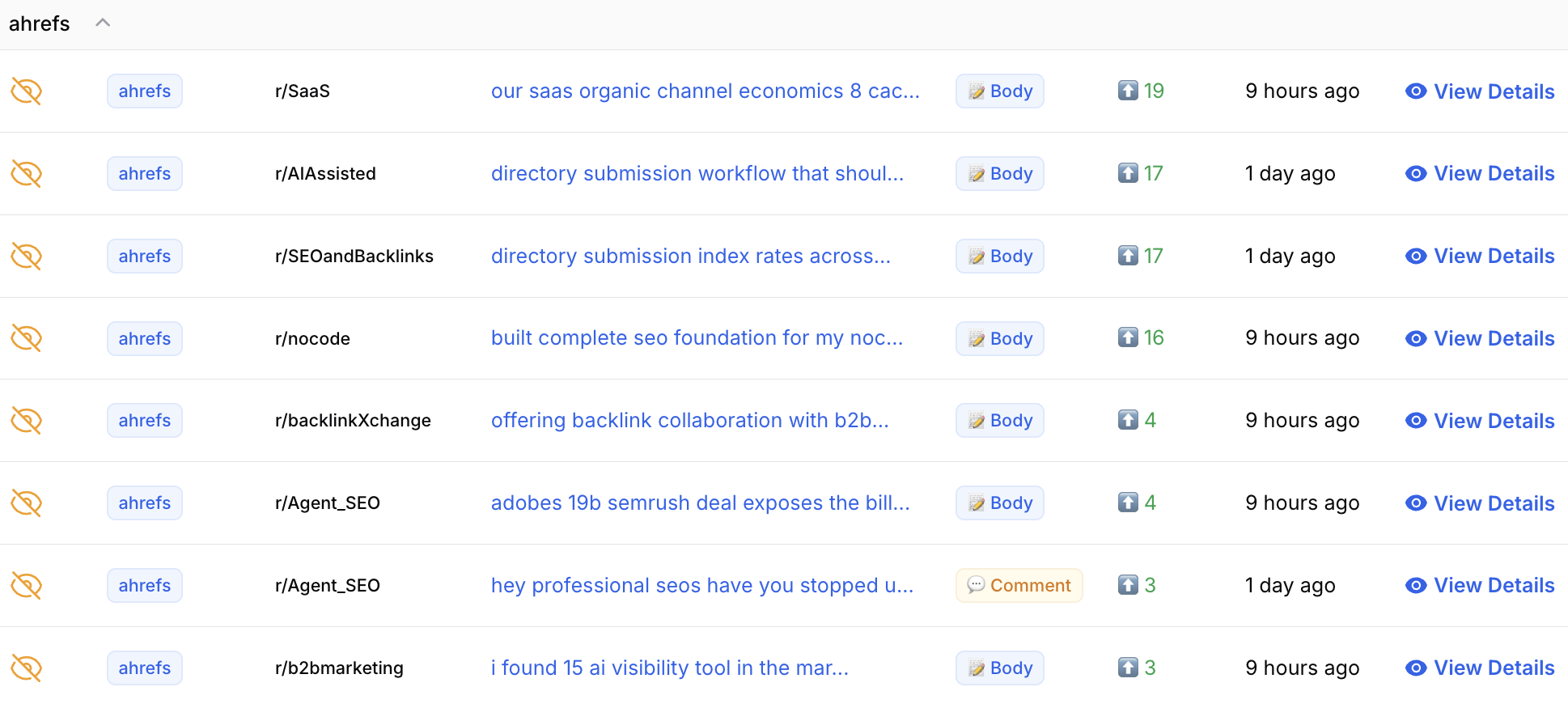Click the ahrefs tag in r/b2bmarketing row
This screenshot has width=1568, height=704.
click(x=145, y=668)
